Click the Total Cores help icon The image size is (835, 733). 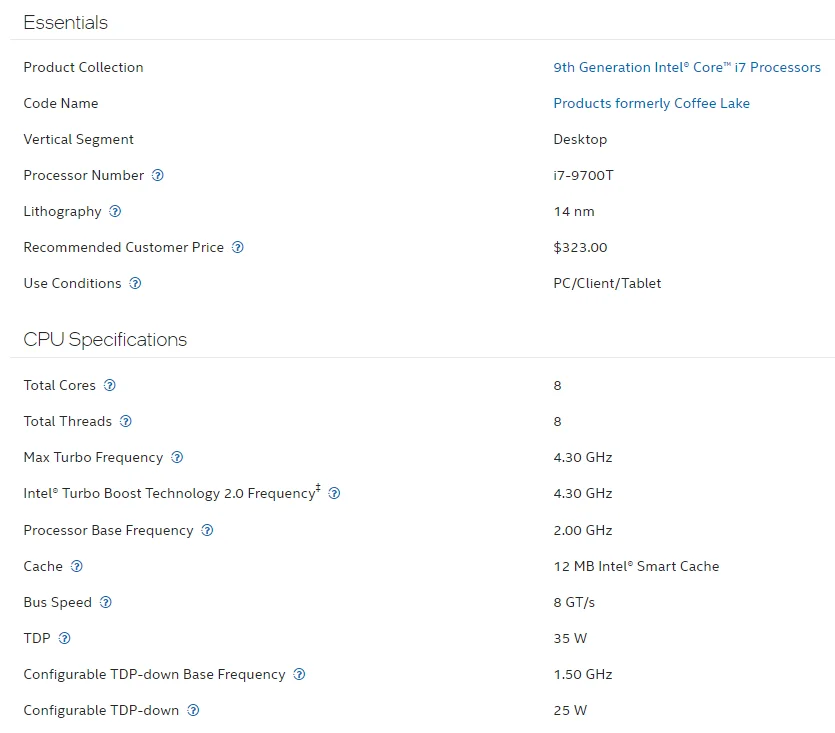tap(110, 385)
